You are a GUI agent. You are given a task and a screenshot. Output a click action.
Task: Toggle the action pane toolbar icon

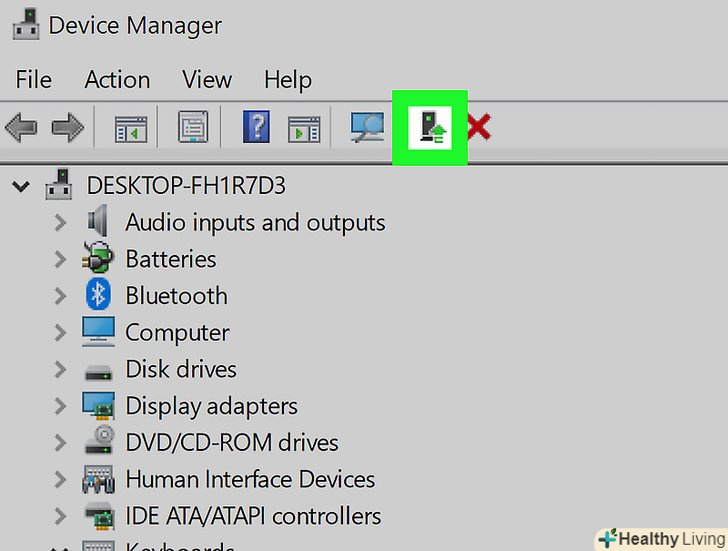coord(304,129)
